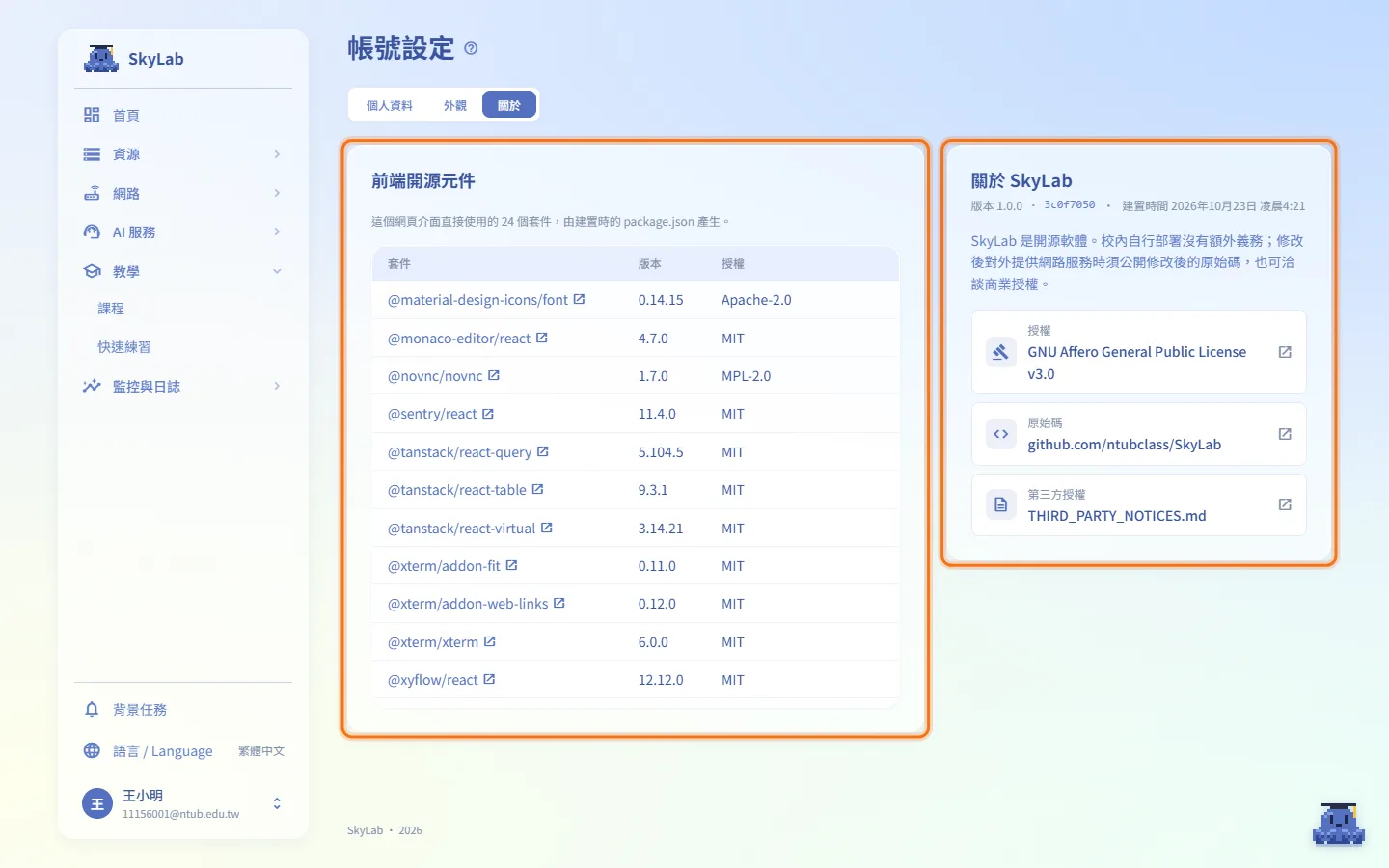
Task: Expand the AI 服務 sidebar section
Action: 183,231
